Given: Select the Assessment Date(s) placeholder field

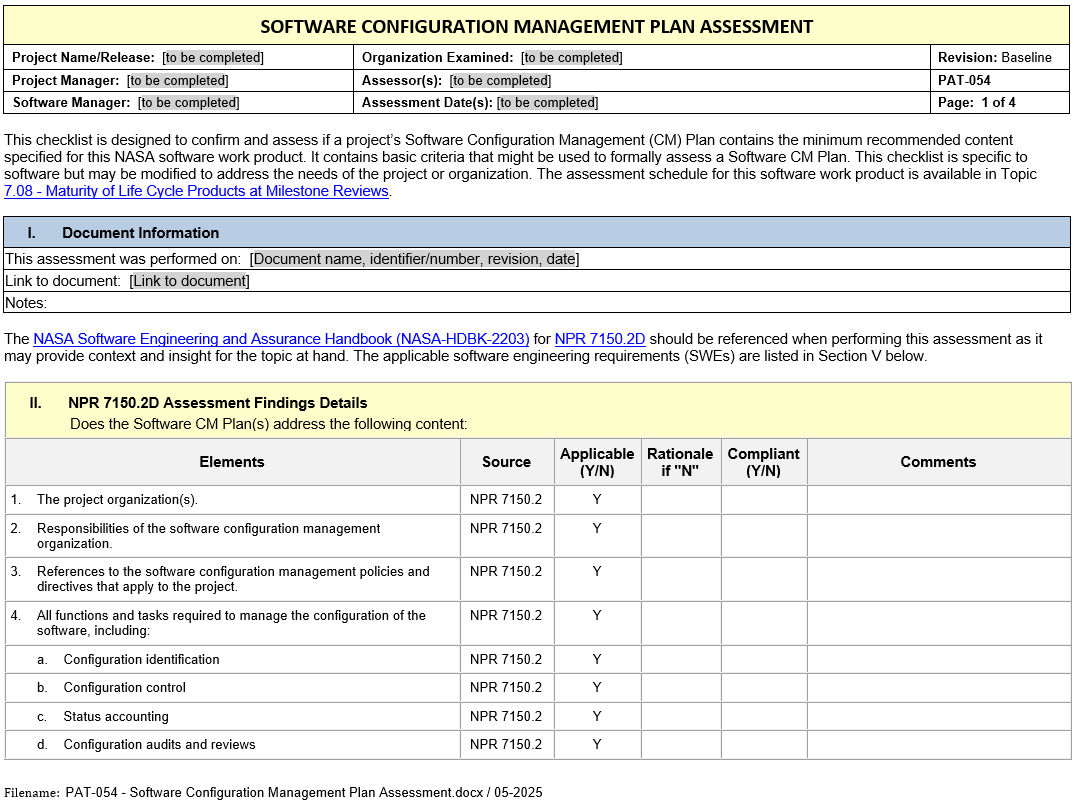Looking at the screenshot, I should 547,103.
